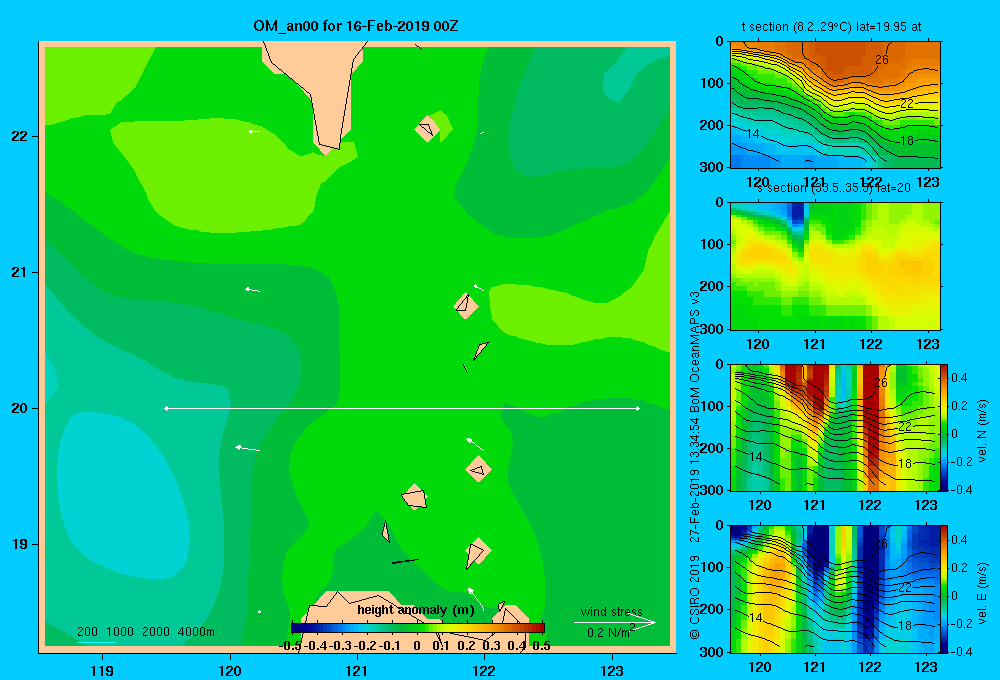This screenshot has height=680, width=1000.
Task: Select the 't section (8.2..29°C) lat=19.95' heading
Action: [x=830, y=27]
